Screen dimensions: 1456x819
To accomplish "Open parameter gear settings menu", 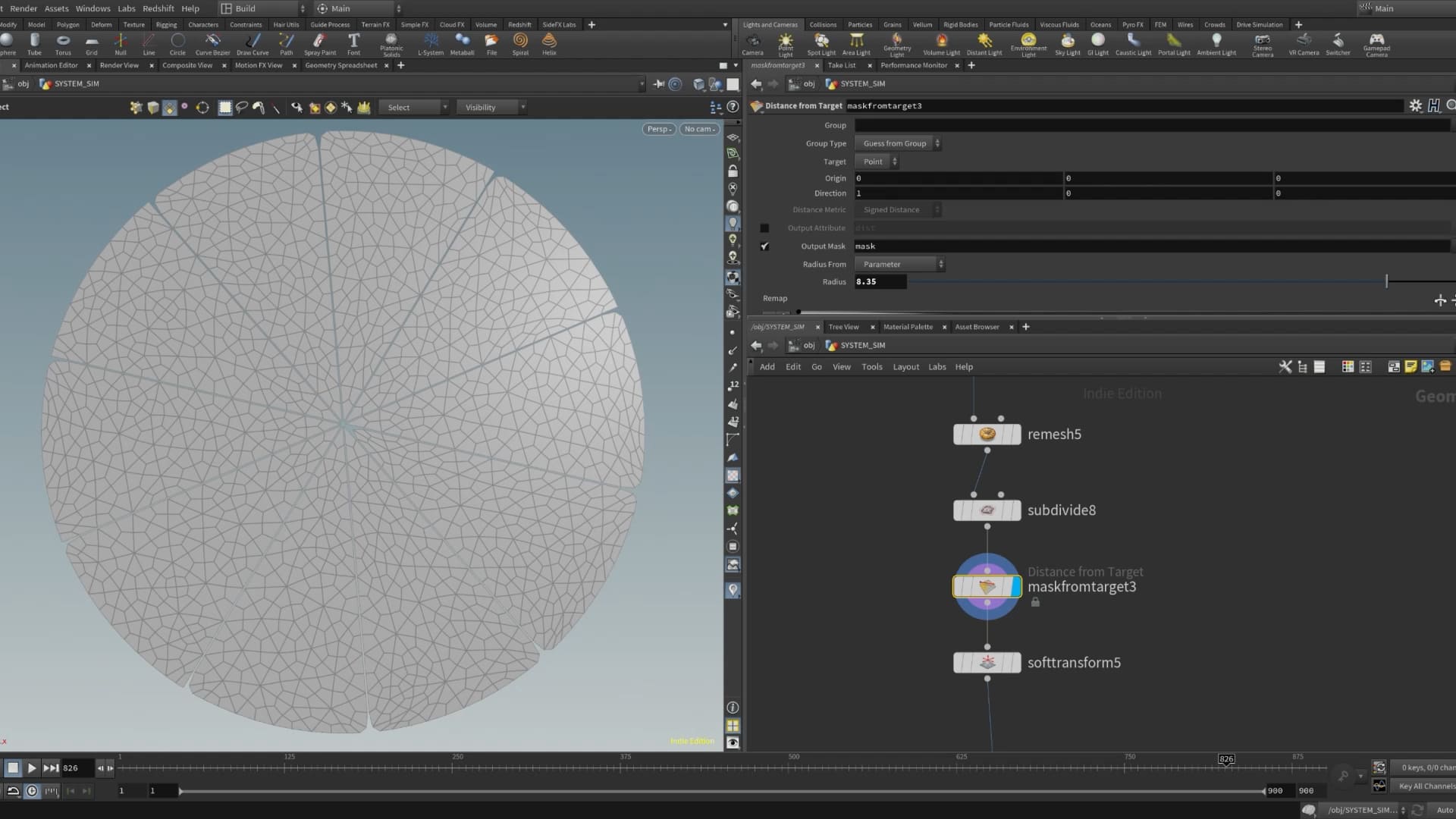I will click(x=1415, y=106).
